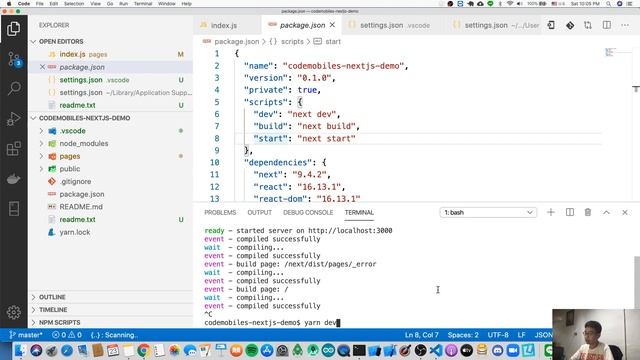Screen dimensions: 640x360
Task: Click the Open Changes icon in editor toolbar
Action: [551, 25]
